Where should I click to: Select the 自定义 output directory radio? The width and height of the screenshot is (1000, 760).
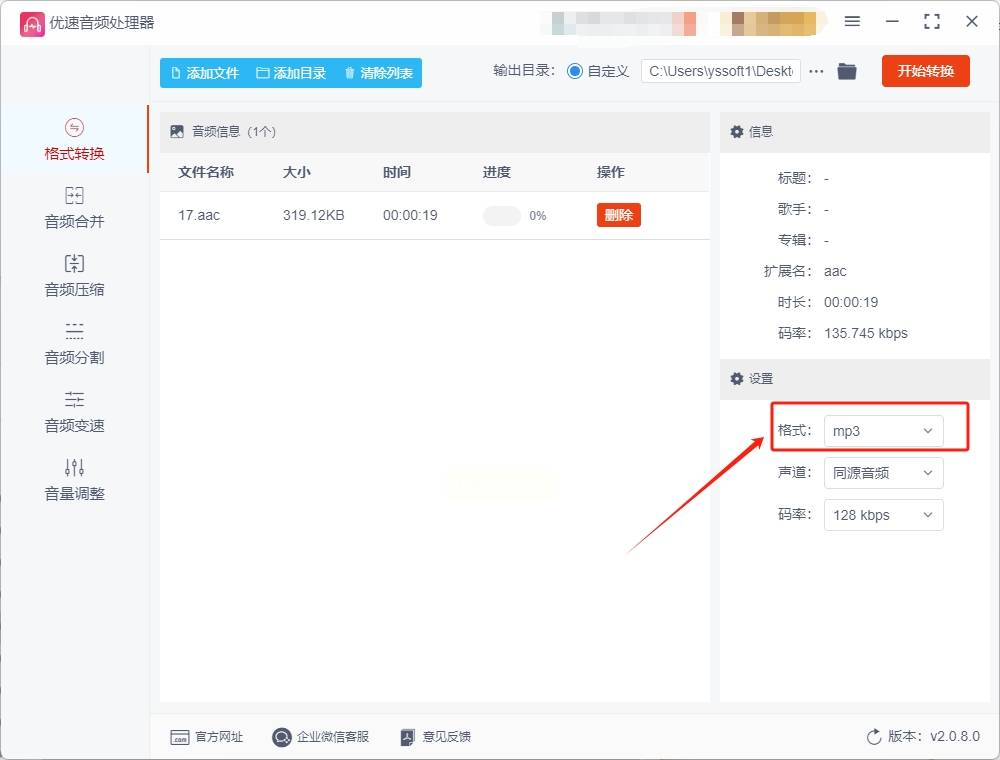click(x=575, y=71)
